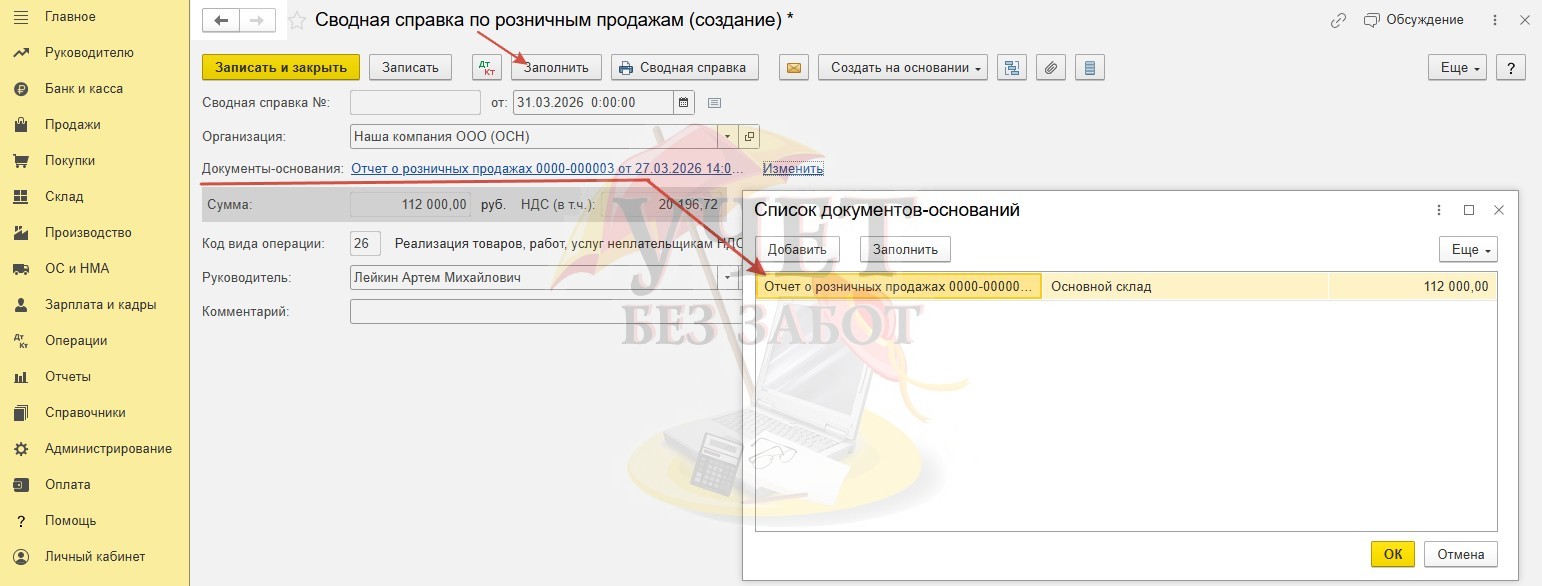
Task: Select the Отчет о розничных продажах row
Action: (x=897, y=287)
